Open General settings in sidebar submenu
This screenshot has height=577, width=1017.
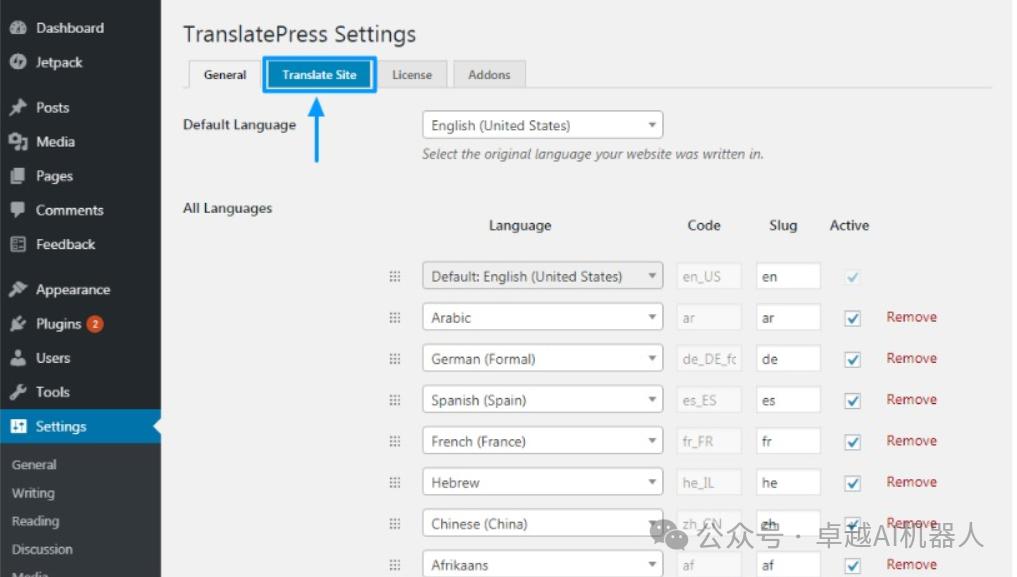pos(34,465)
